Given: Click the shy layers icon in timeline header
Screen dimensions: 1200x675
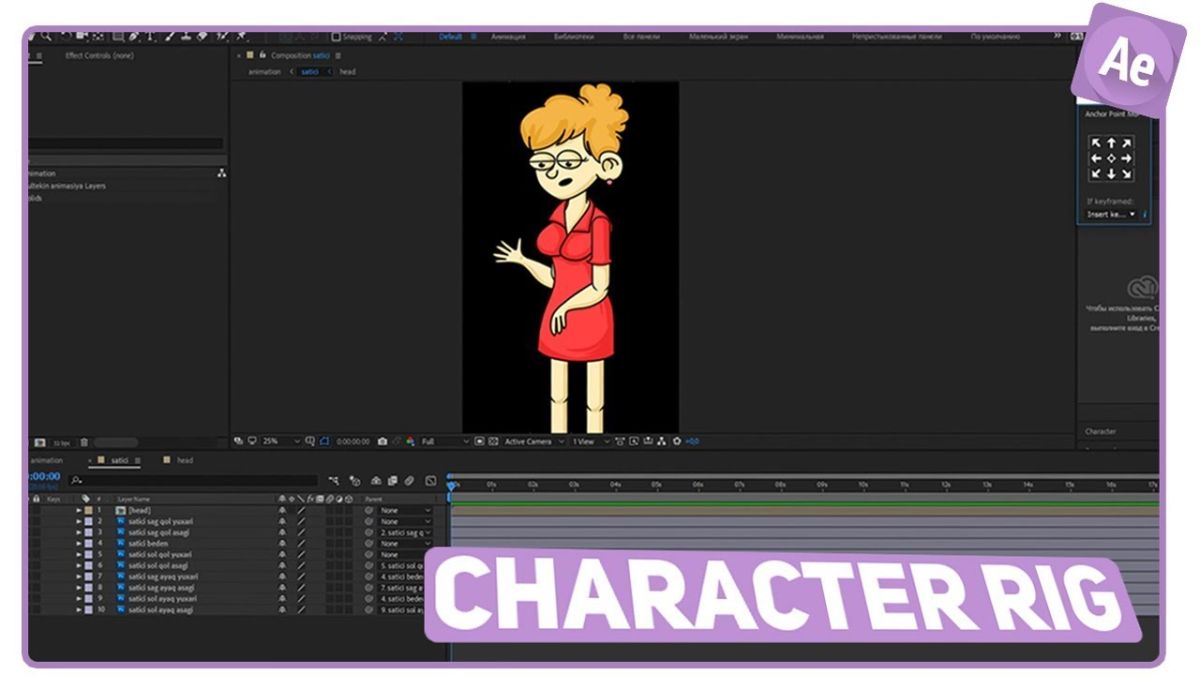Looking at the screenshot, I should coord(376,481).
